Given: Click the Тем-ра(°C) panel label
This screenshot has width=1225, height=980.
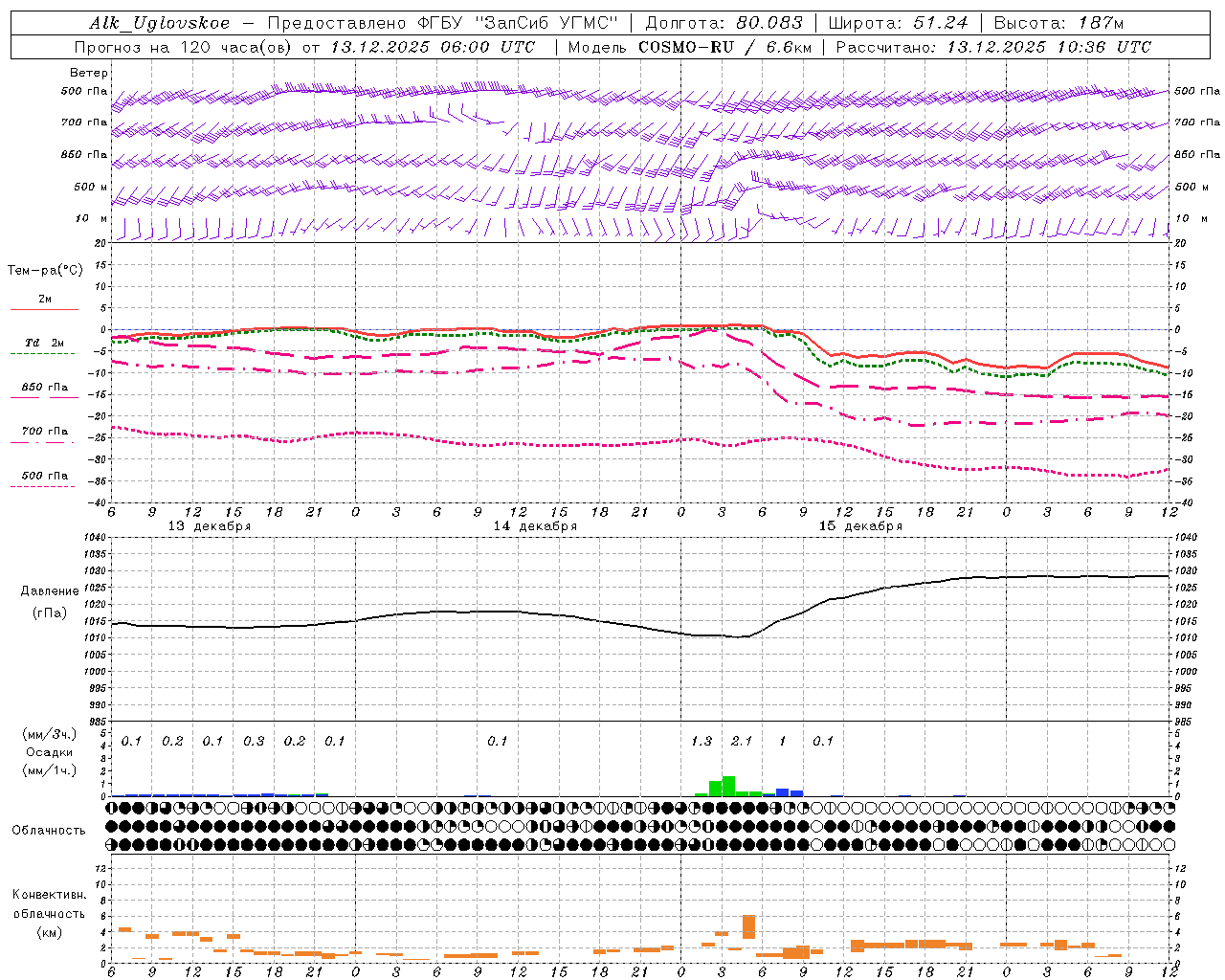Looking at the screenshot, I should (x=45, y=271).
